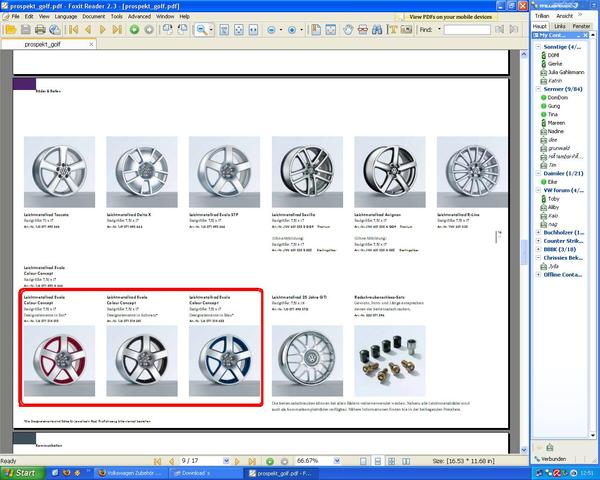This screenshot has width=600, height=480.
Task: Click the Open file folder icon
Action: point(10,29)
